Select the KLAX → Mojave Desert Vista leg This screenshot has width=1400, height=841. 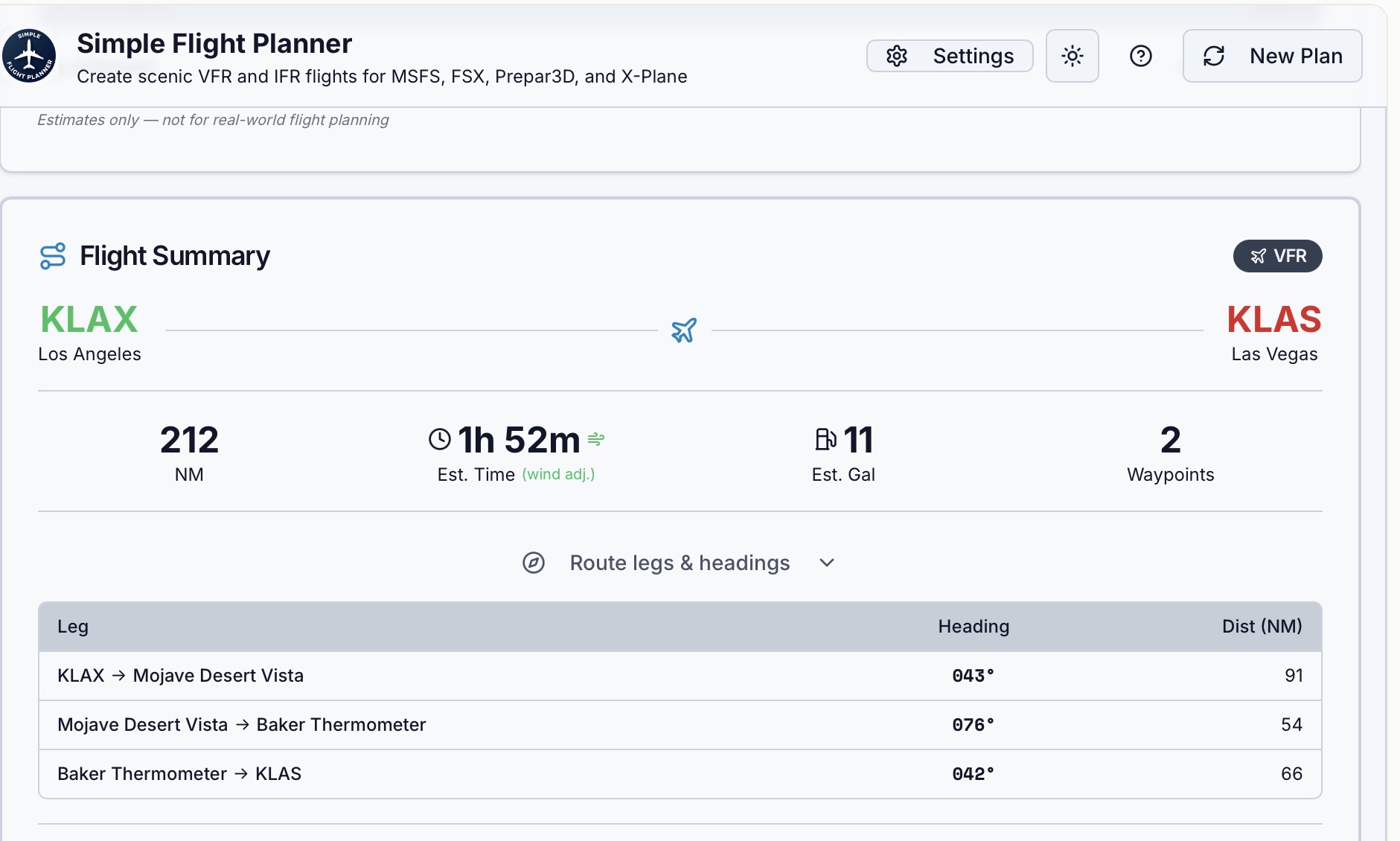(x=680, y=676)
